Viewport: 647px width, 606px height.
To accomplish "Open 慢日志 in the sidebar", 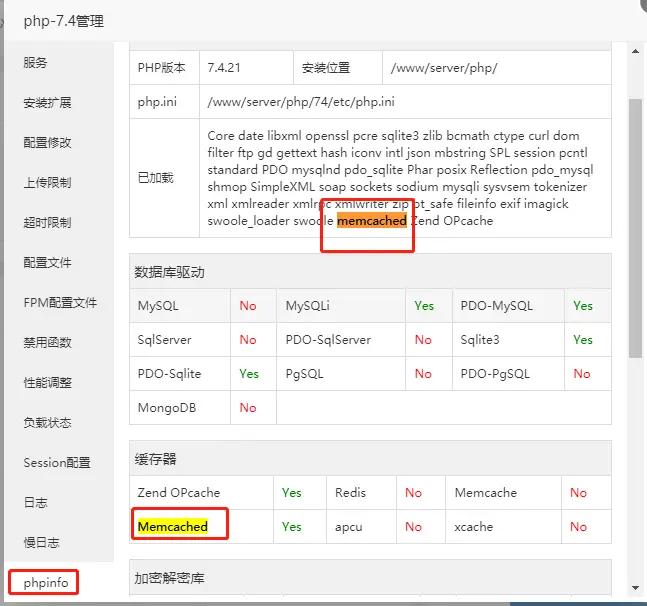I will [41, 542].
